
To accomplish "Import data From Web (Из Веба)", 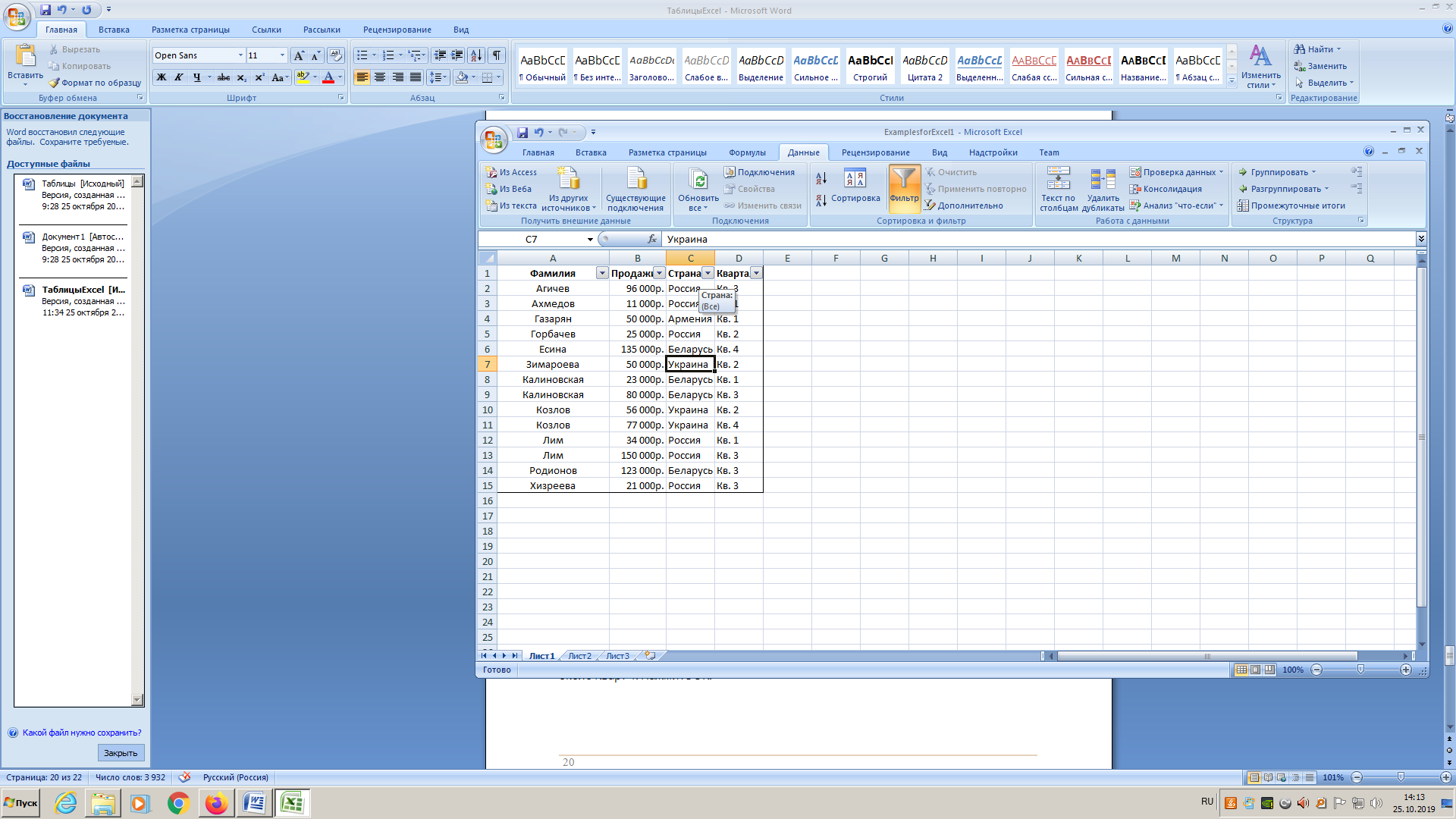I will pos(509,190).
